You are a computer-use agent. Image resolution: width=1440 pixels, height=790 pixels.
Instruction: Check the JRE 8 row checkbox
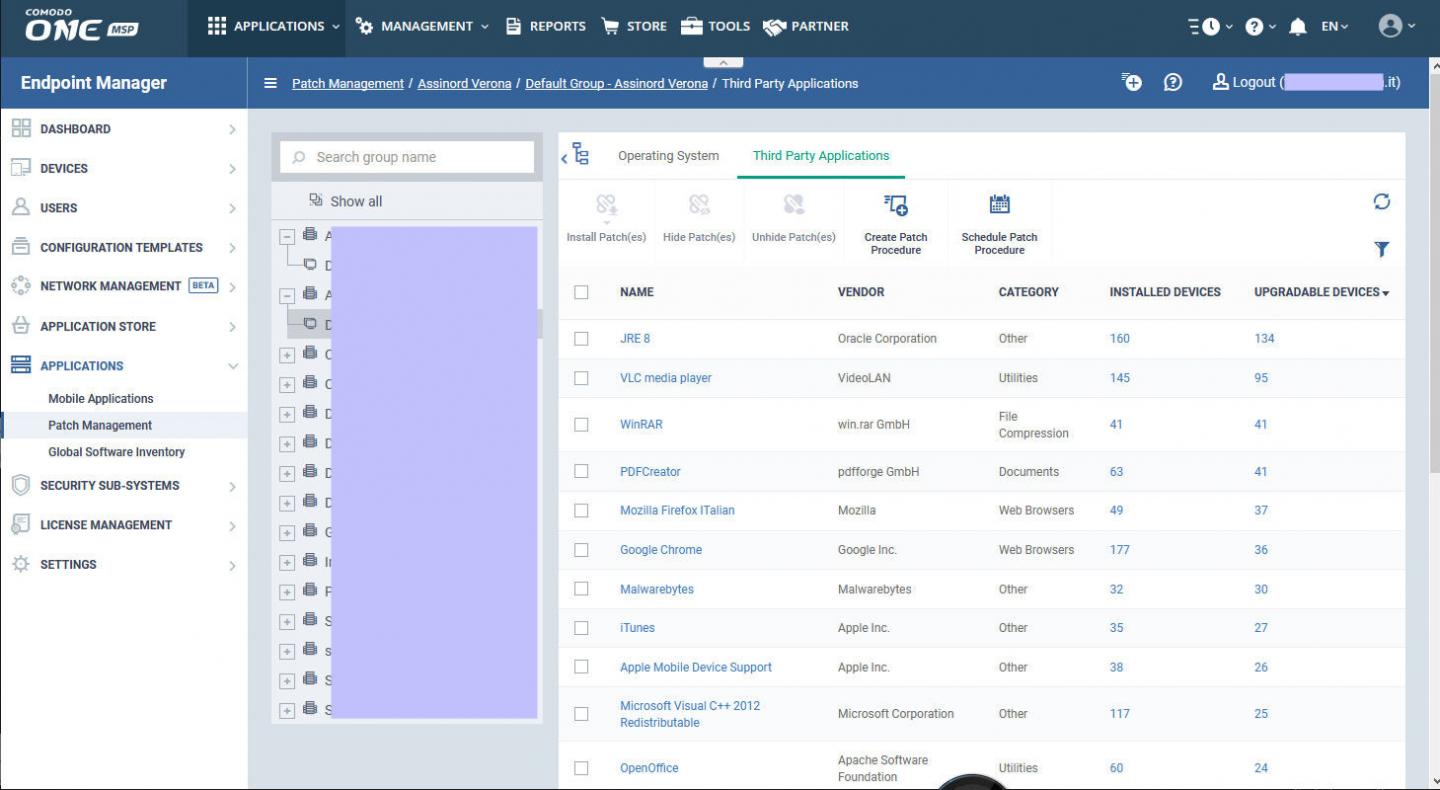[581, 339]
